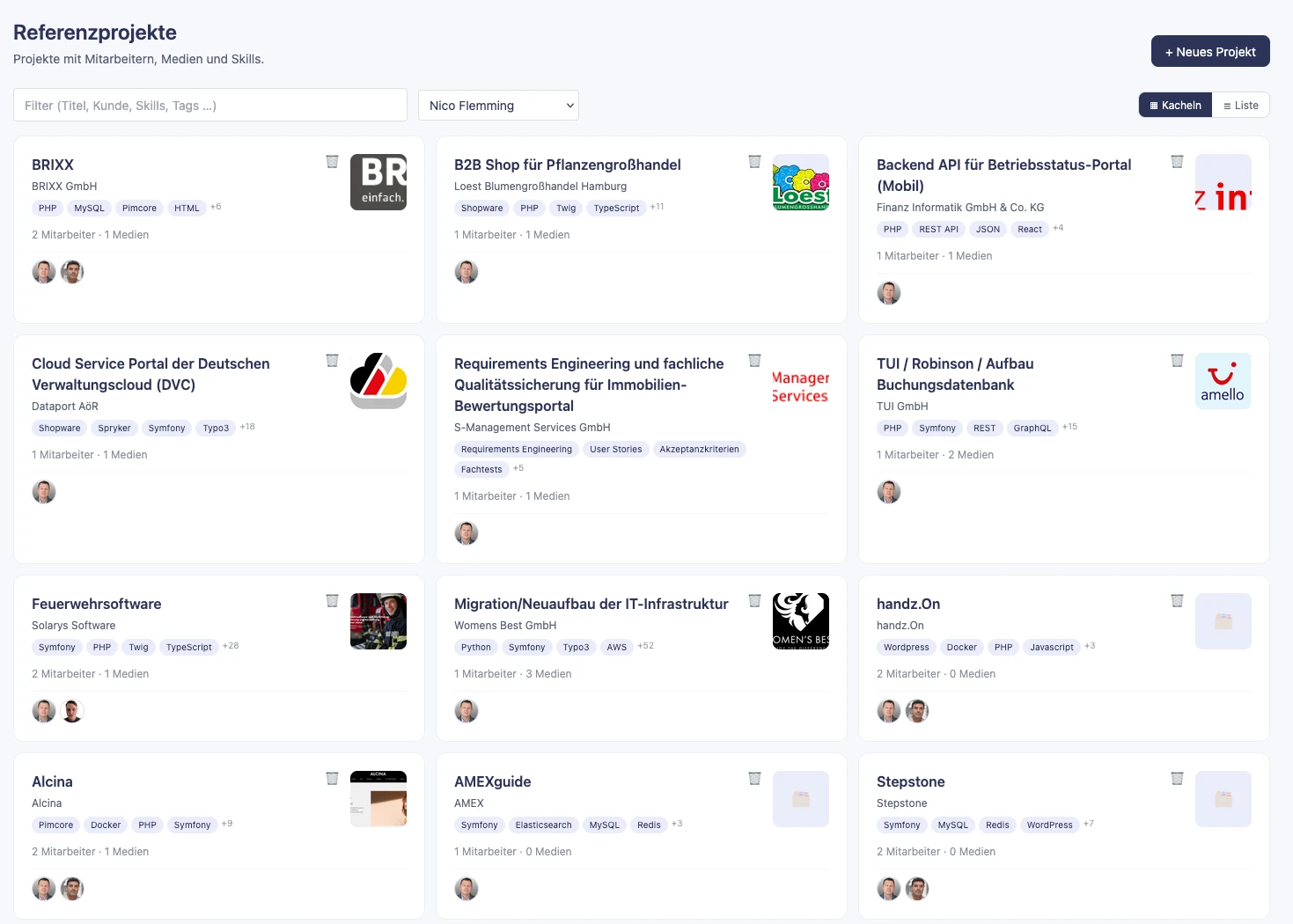Click the Manager Services logo thumbnail
Screen dimensions: 1293x924
[x=801, y=381]
